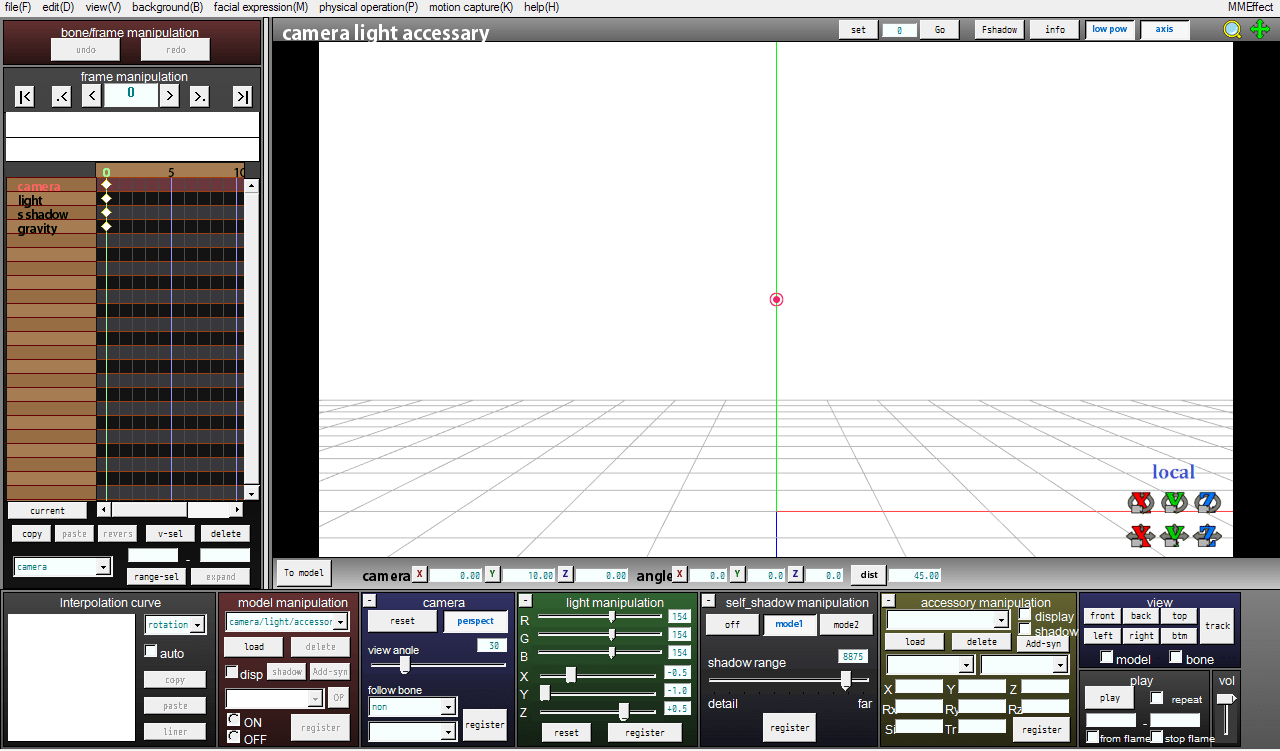Click the Fshadow button above the viewport
The width and height of the screenshot is (1280, 751).
(998, 29)
